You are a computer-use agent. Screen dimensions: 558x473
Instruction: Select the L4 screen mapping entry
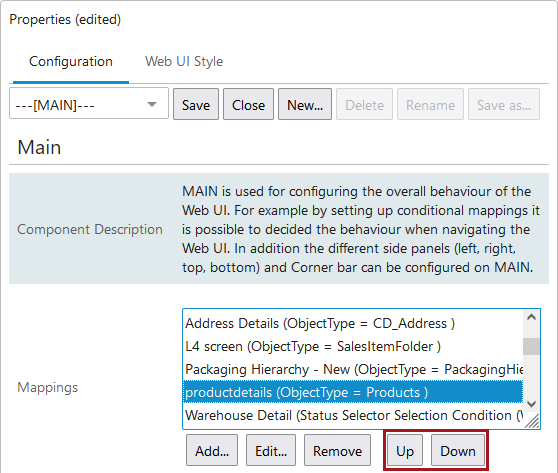(x=353, y=346)
